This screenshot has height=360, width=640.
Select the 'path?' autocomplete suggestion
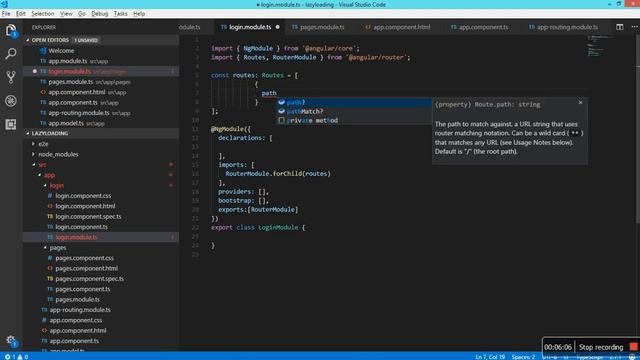354,102
